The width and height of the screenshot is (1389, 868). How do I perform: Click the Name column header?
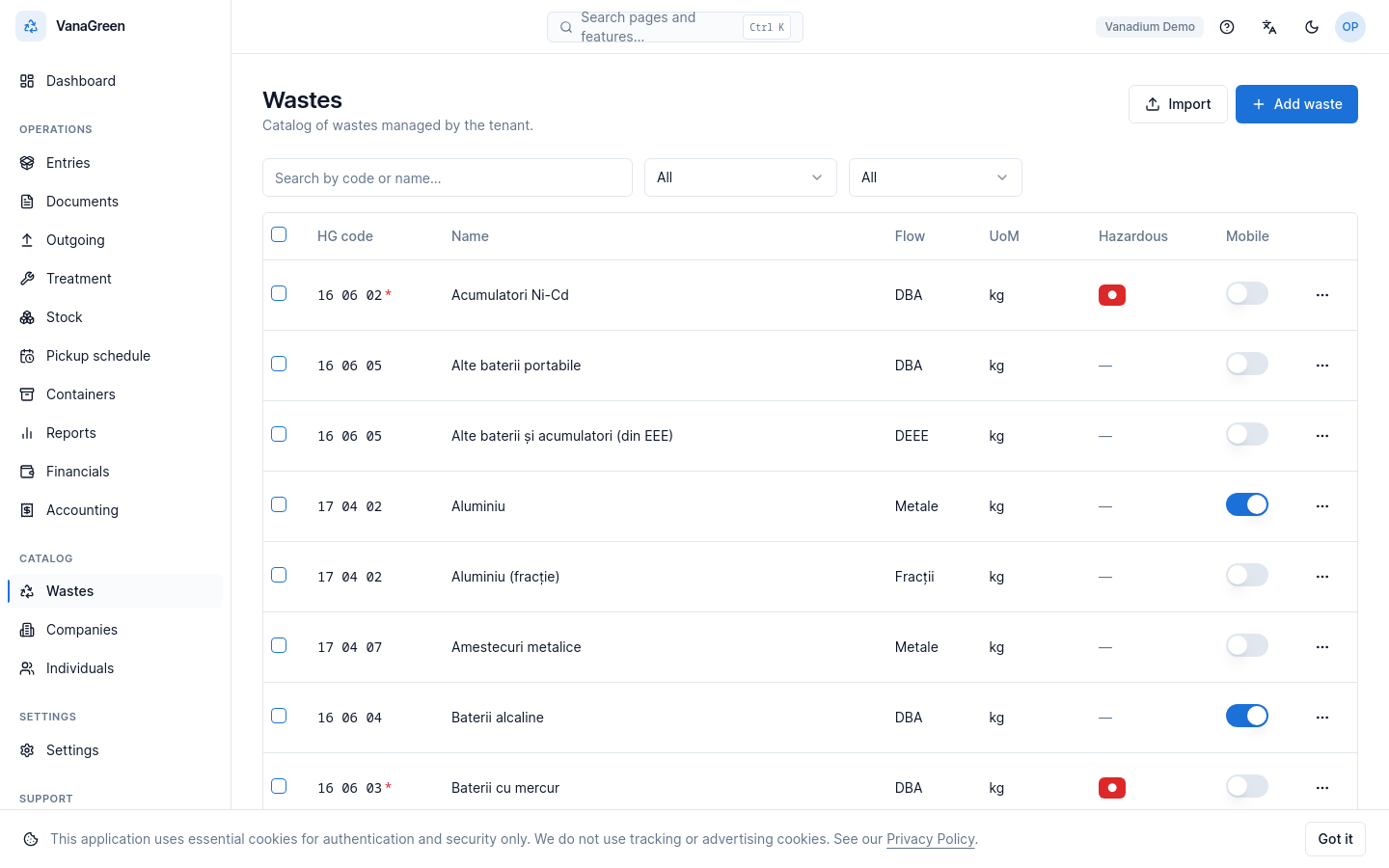point(470,236)
